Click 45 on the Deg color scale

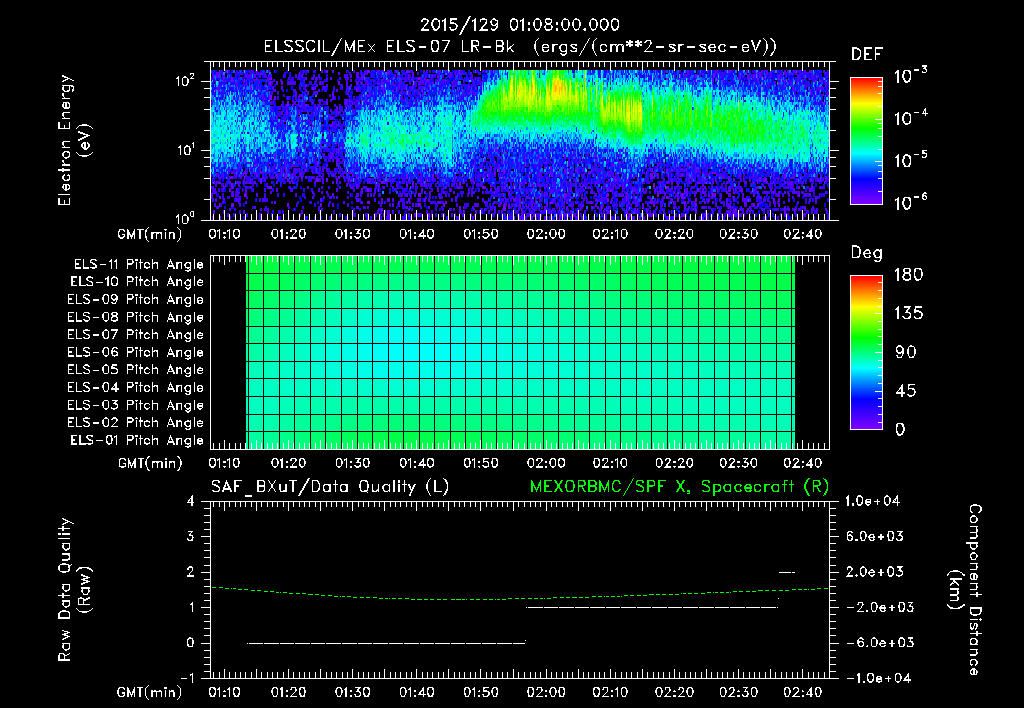tap(906, 391)
